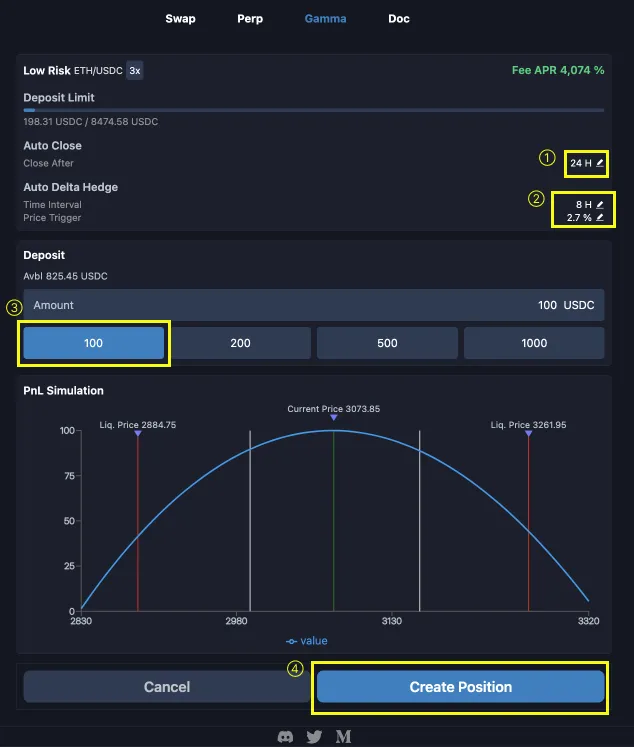Open the Discord link icon

[x=286, y=736]
